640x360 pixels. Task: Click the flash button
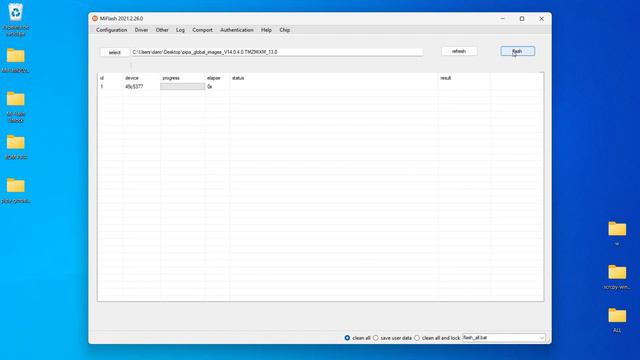[518, 51]
